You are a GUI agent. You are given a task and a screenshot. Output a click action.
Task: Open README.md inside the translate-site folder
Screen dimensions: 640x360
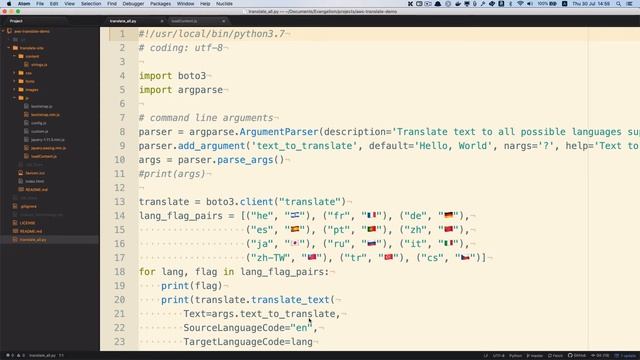36,189
